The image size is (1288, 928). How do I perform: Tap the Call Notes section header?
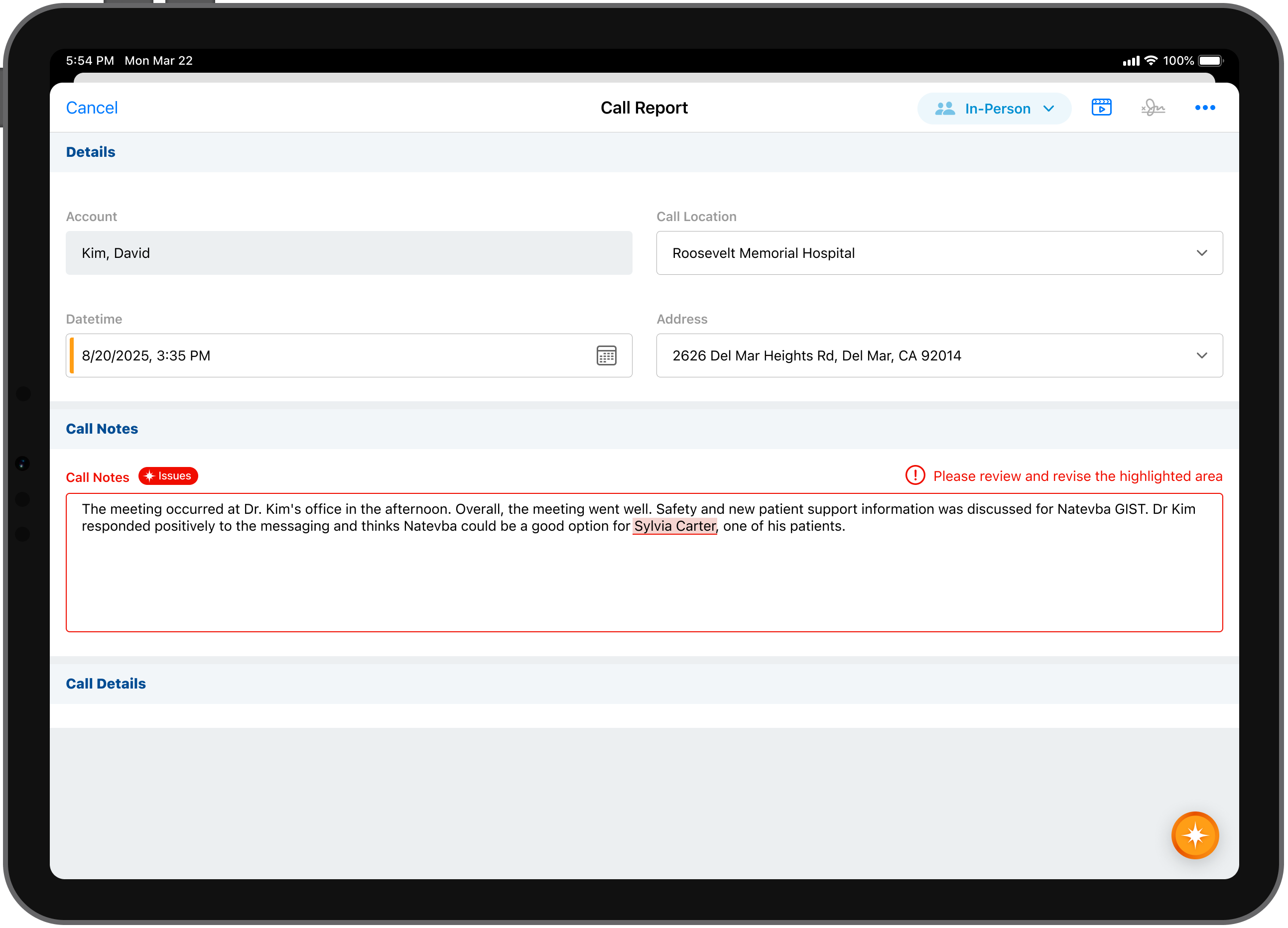click(x=102, y=429)
